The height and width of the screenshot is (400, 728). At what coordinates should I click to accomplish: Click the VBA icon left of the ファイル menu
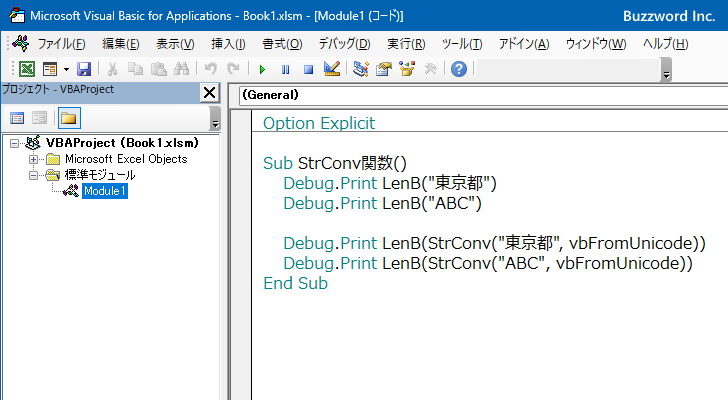click(21, 44)
